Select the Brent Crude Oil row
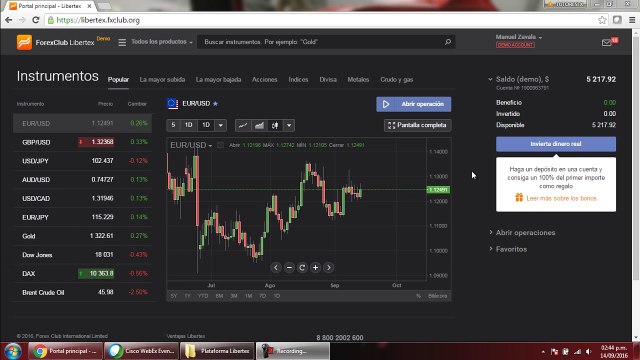 (x=82, y=292)
